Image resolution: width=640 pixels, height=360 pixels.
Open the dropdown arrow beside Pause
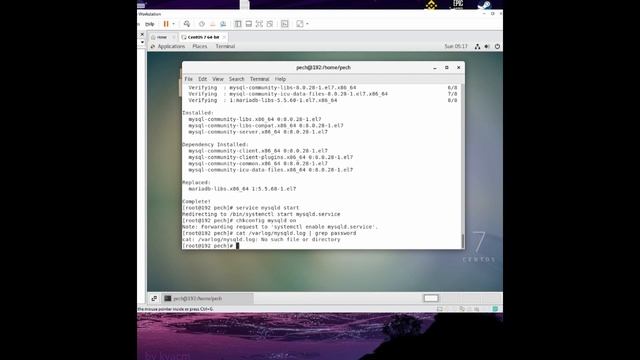[x=173, y=24]
